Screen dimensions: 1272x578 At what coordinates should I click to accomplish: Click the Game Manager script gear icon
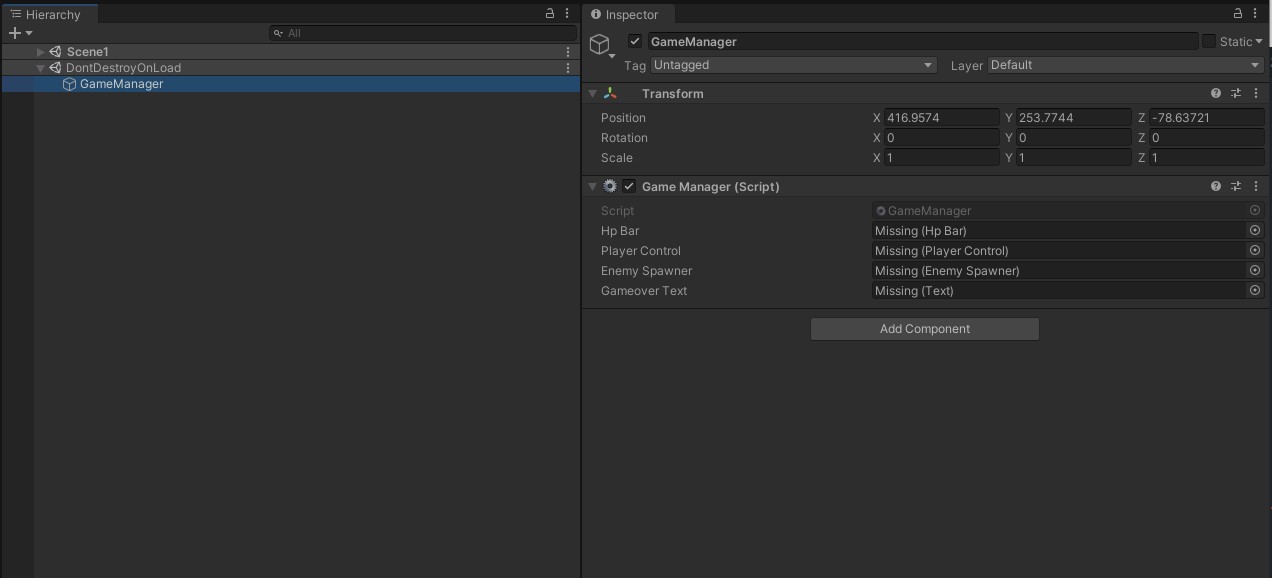click(x=610, y=186)
